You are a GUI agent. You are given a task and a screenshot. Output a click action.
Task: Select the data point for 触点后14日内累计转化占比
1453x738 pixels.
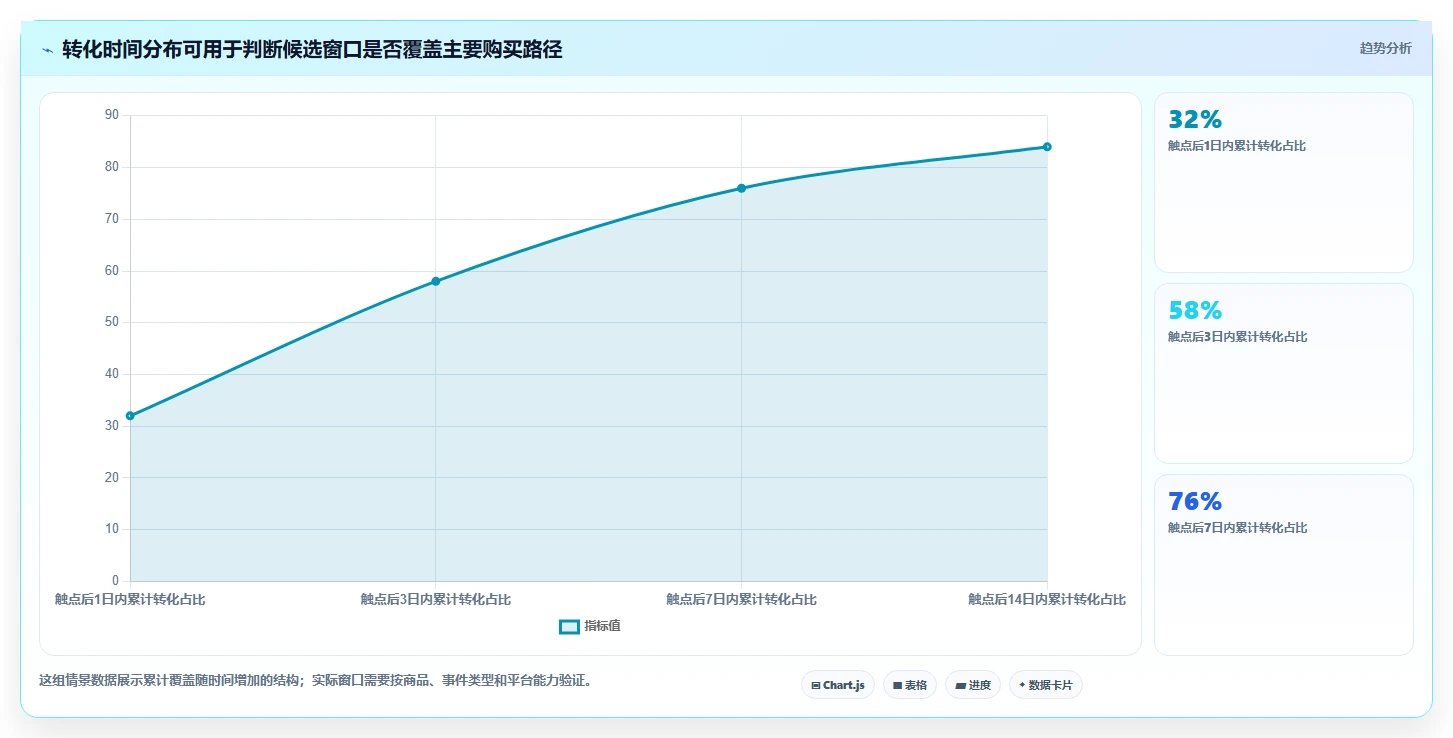[x=1047, y=147]
